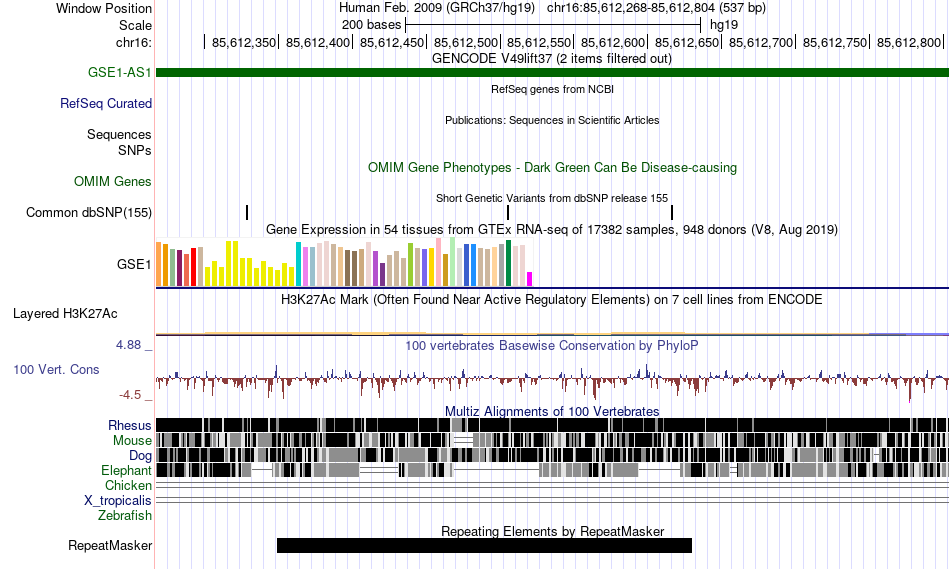Click 'Human Feb. 2009 (GRCh37/hg19)' assembly text
950x569 pixels.
(437, 8)
